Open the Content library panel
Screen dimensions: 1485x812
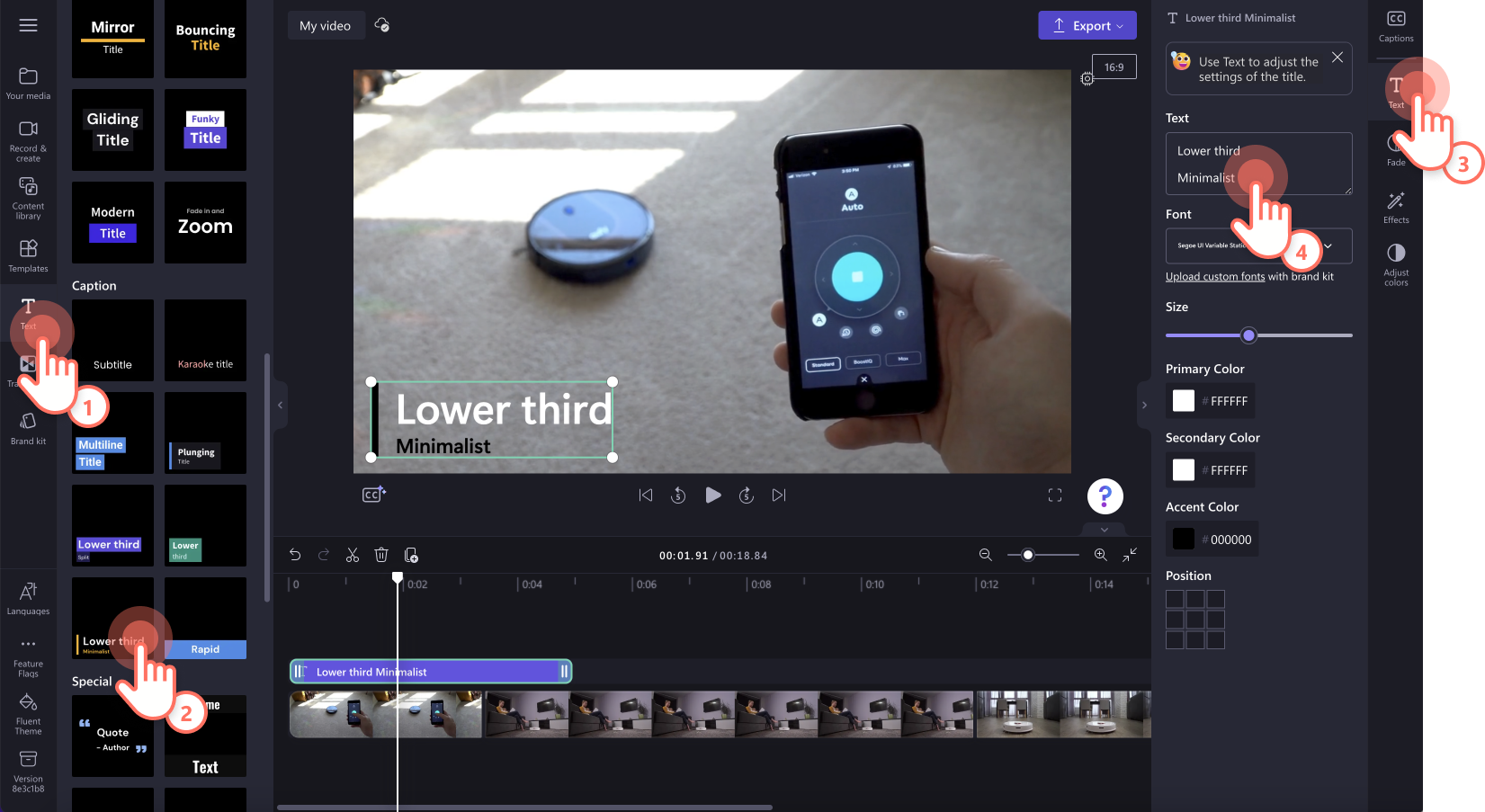pos(28,198)
